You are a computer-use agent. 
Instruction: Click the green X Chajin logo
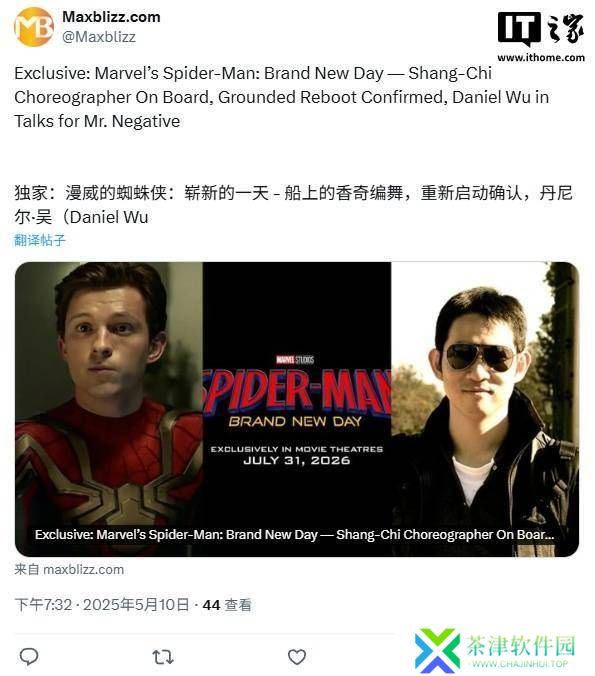coord(437,650)
